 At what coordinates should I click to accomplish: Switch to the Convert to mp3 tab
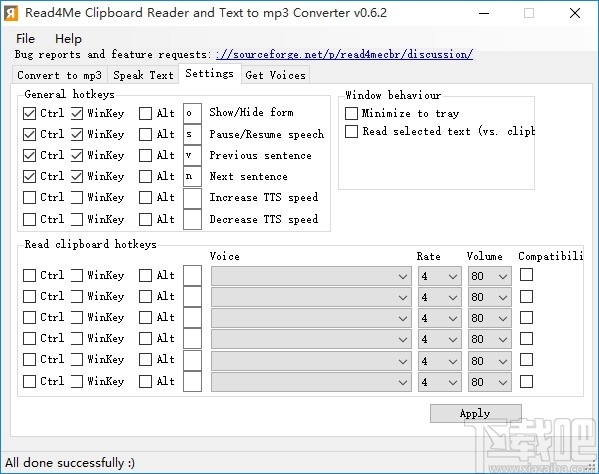(60, 75)
